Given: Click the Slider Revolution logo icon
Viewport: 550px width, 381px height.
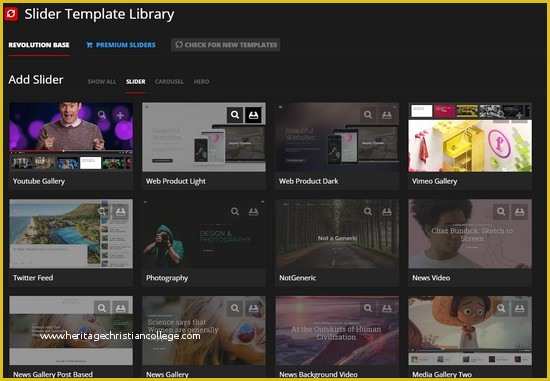Looking at the screenshot, I should [x=11, y=14].
